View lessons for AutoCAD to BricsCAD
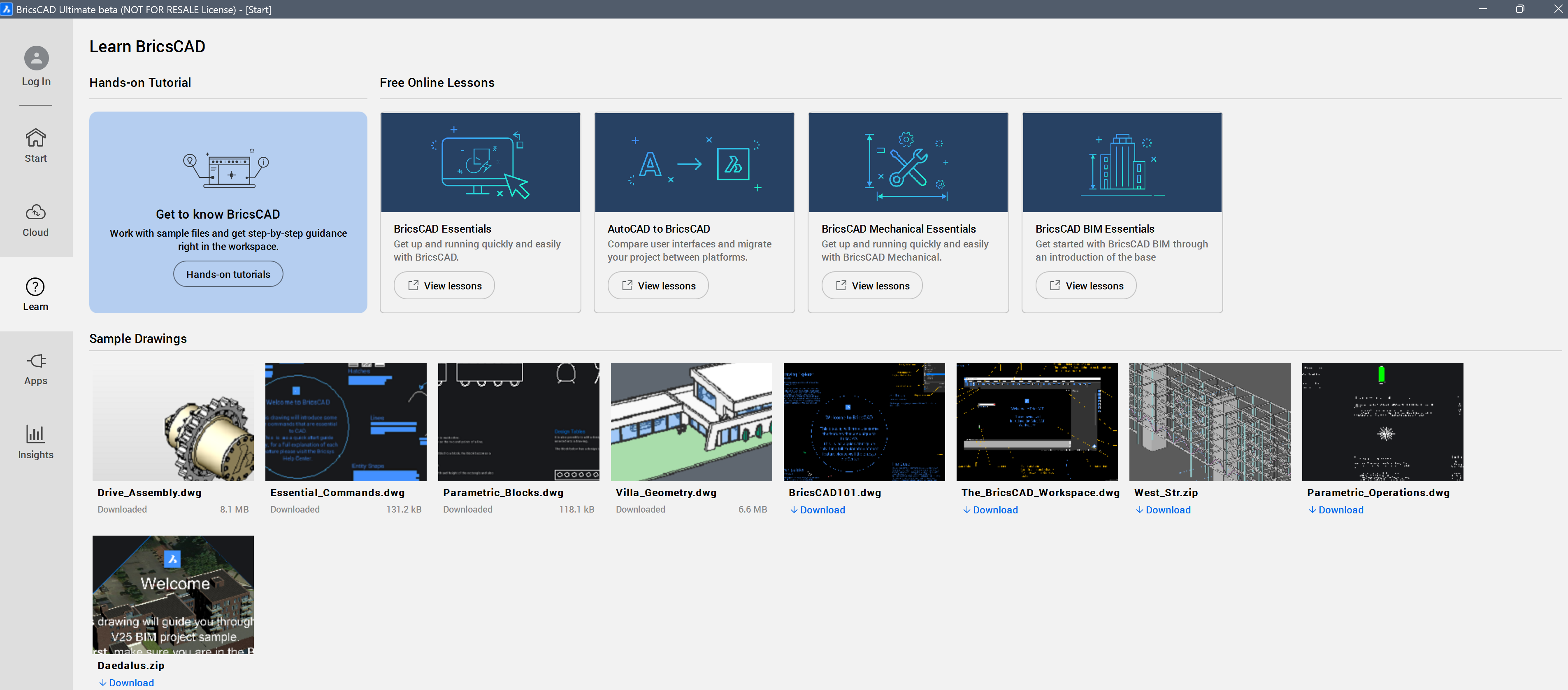 pyautogui.click(x=657, y=286)
